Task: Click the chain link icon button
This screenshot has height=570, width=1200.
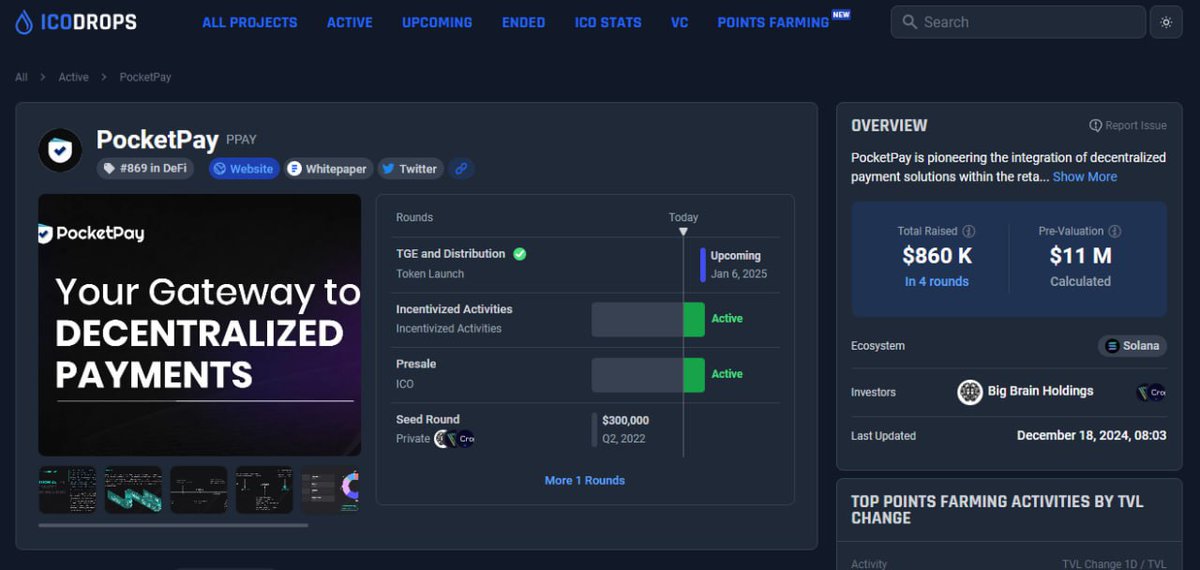Action: (461, 169)
